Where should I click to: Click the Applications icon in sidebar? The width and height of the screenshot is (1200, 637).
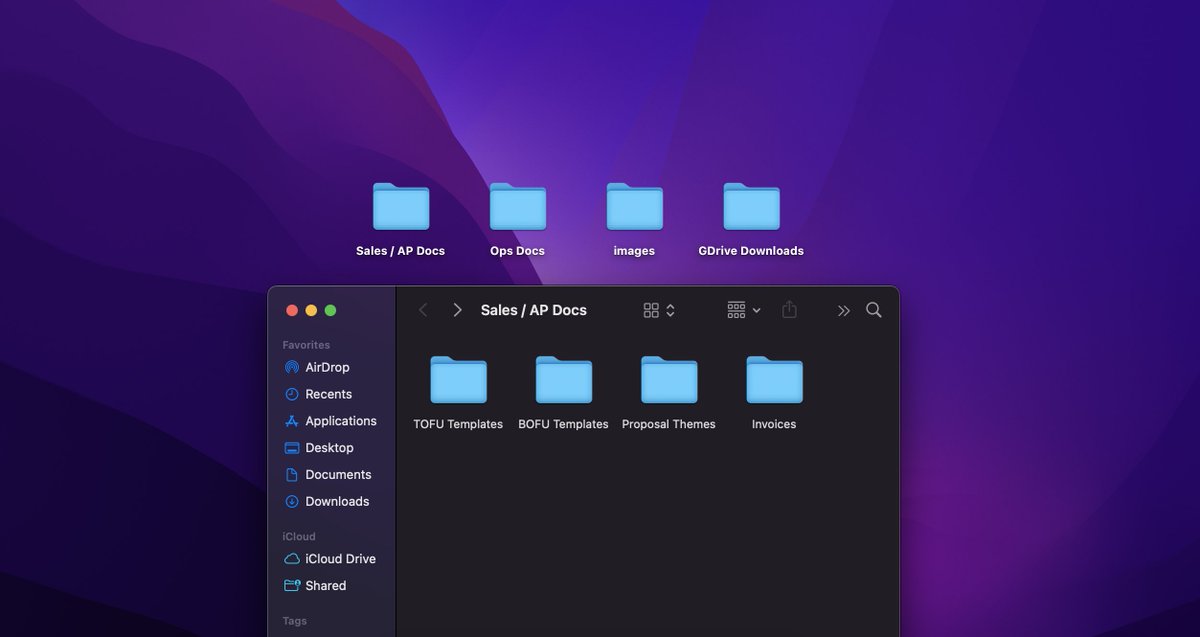point(292,421)
